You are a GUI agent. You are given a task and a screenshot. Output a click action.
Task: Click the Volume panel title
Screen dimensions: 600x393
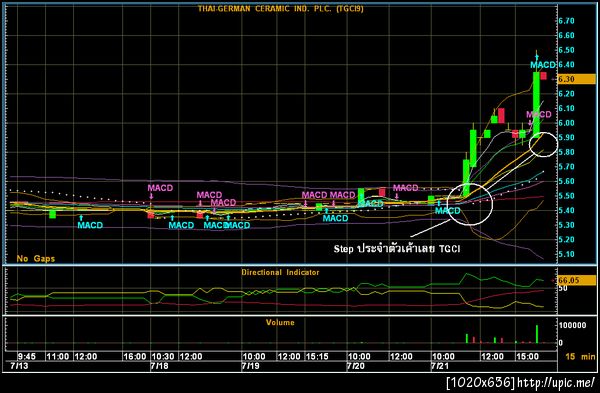point(280,323)
